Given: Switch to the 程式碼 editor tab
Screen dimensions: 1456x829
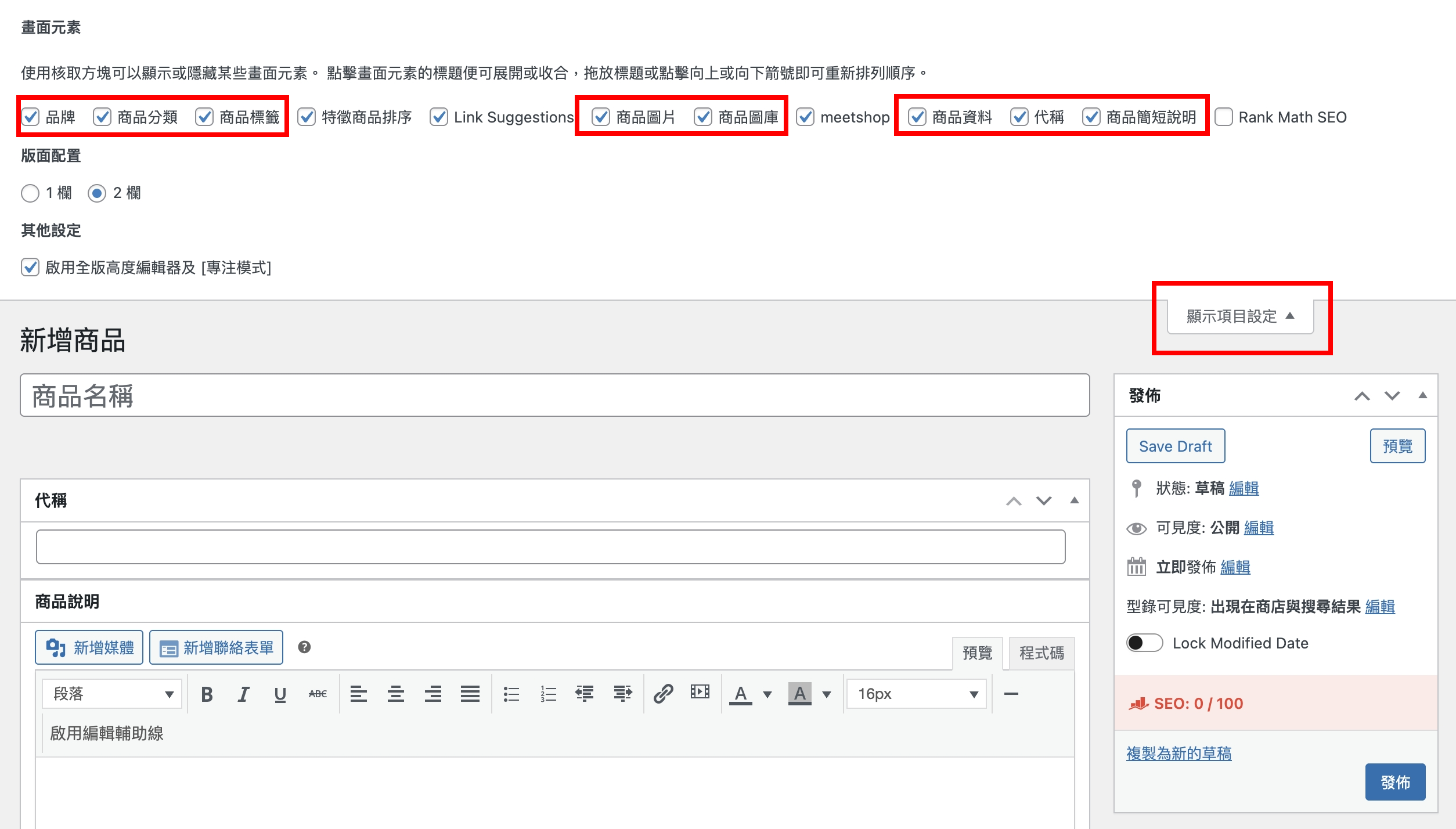Looking at the screenshot, I should tap(1041, 653).
